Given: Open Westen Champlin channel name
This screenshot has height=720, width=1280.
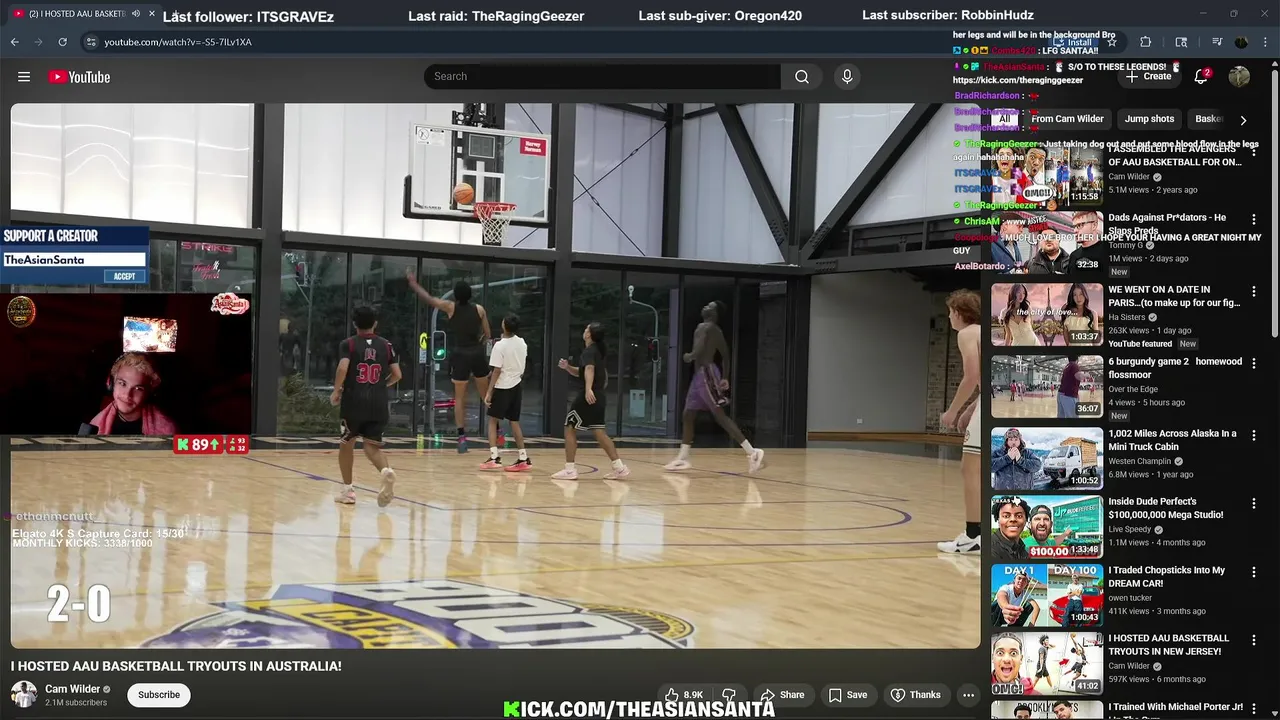Looking at the screenshot, I should coord(1139,461).
